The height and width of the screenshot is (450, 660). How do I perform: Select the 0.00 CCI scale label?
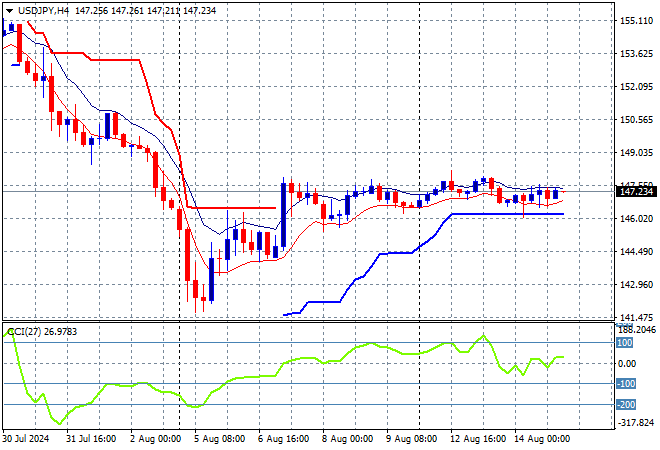tap(627, 364)
